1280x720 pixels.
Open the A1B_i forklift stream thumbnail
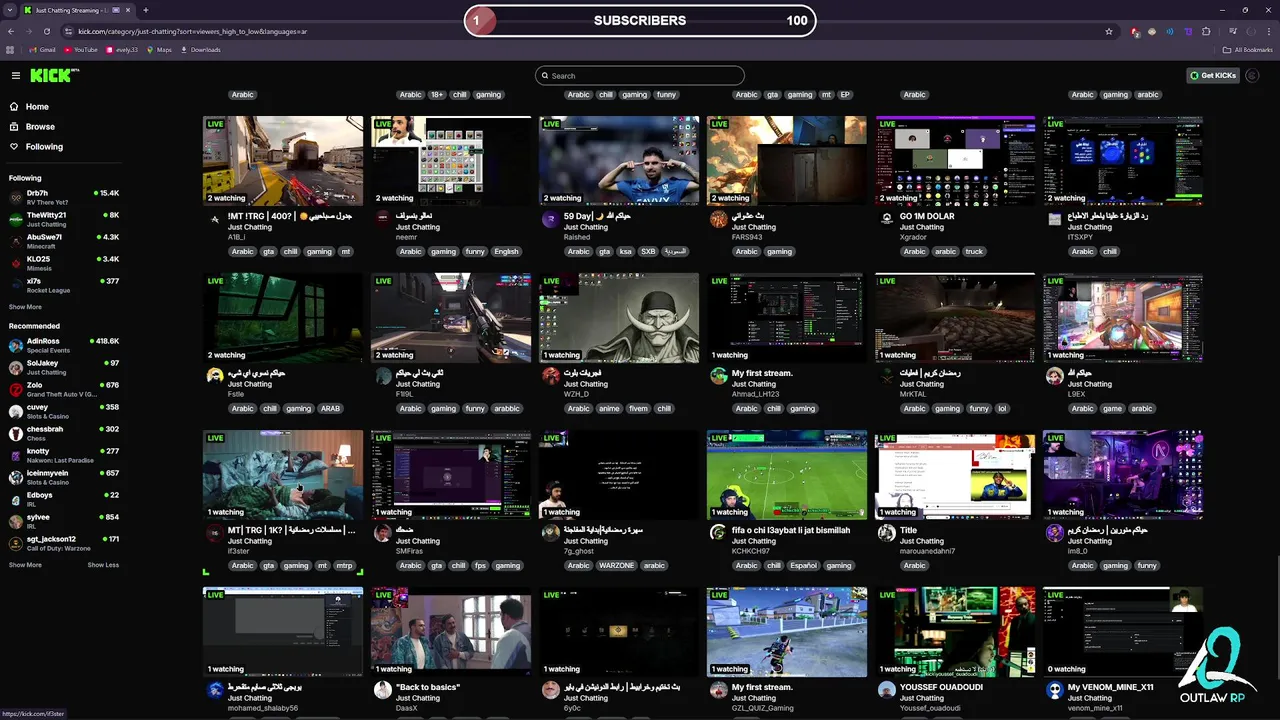point(283,161)
